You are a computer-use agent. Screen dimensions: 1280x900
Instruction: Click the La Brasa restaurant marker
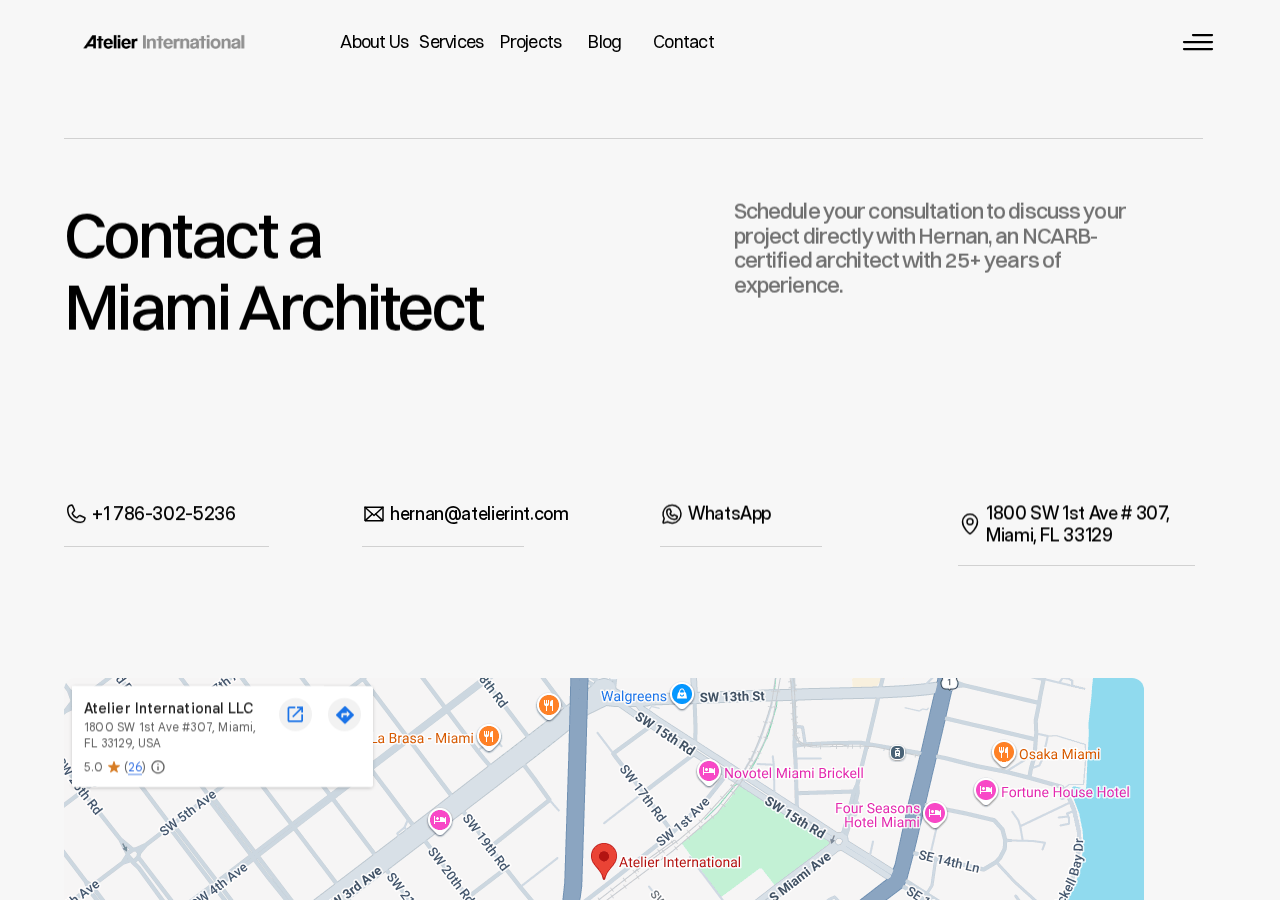tap(488, 737)
